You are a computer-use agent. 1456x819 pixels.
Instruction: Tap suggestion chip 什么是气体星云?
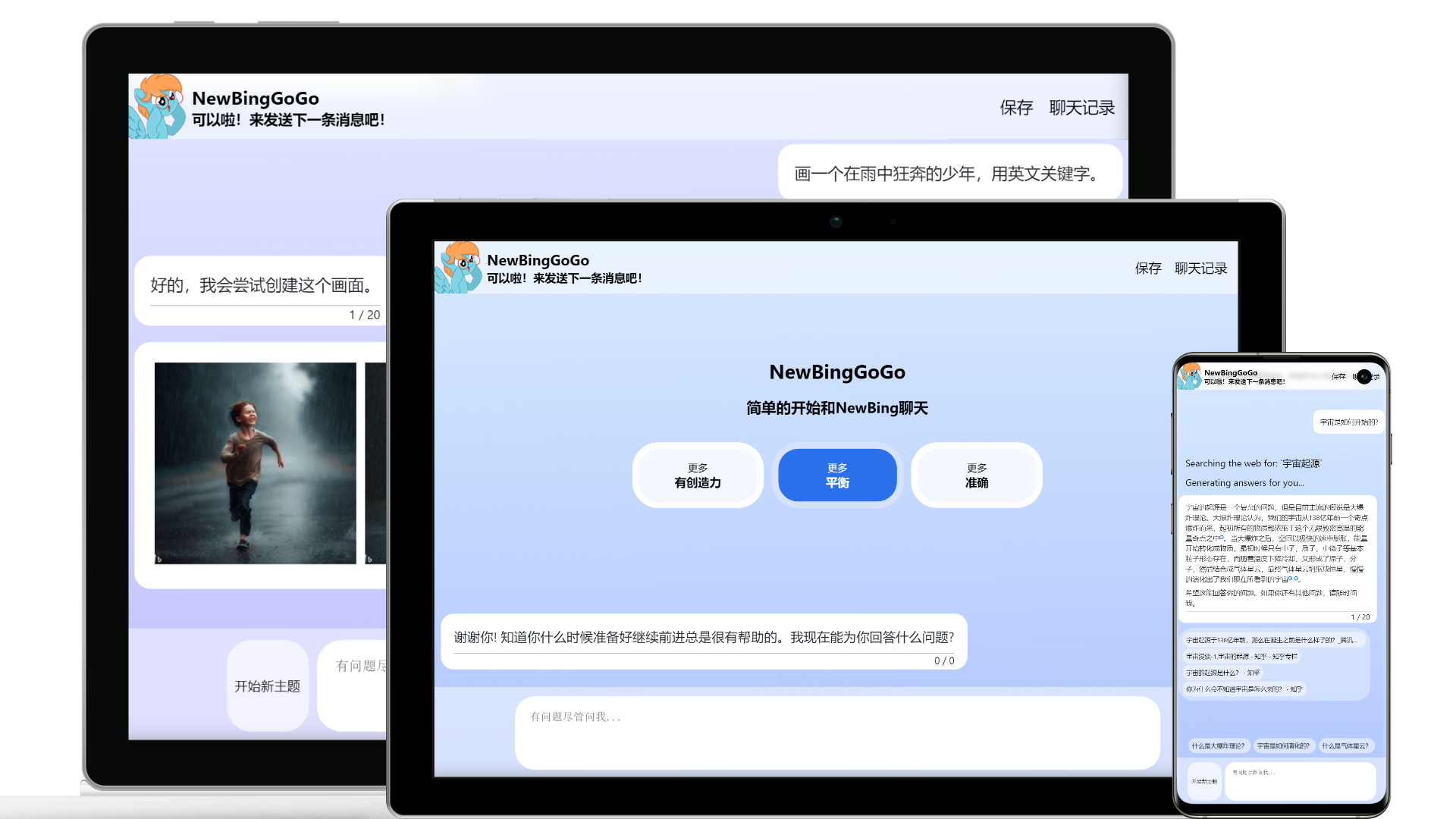[x=1345, y=745]
